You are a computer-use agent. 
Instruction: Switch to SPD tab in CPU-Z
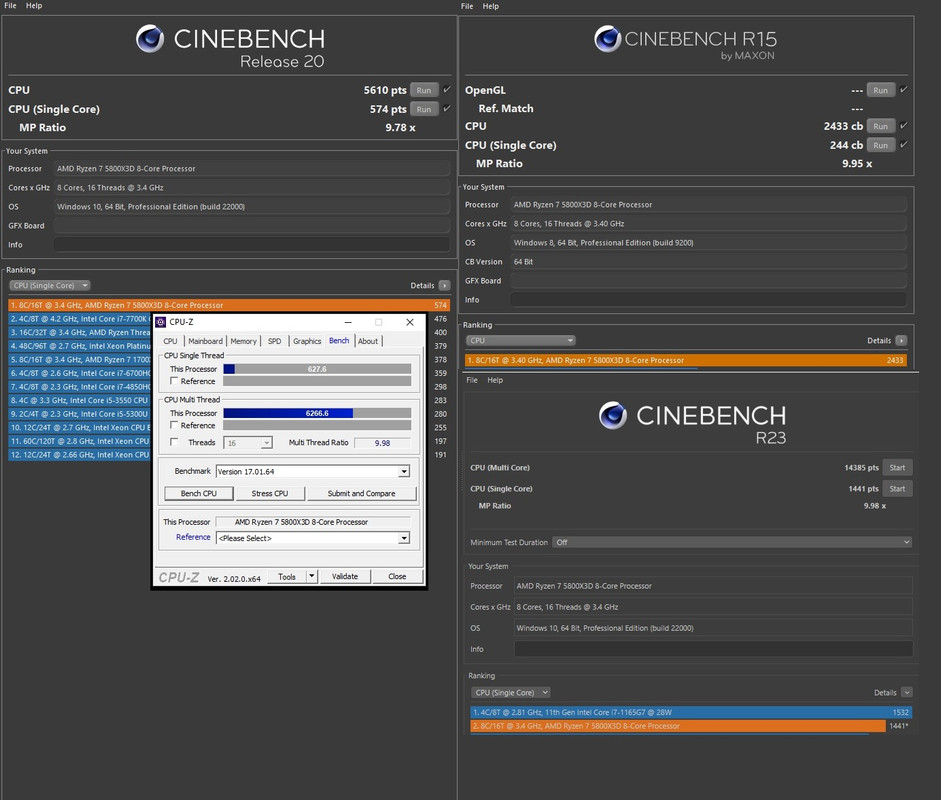[x=274, y=341]
